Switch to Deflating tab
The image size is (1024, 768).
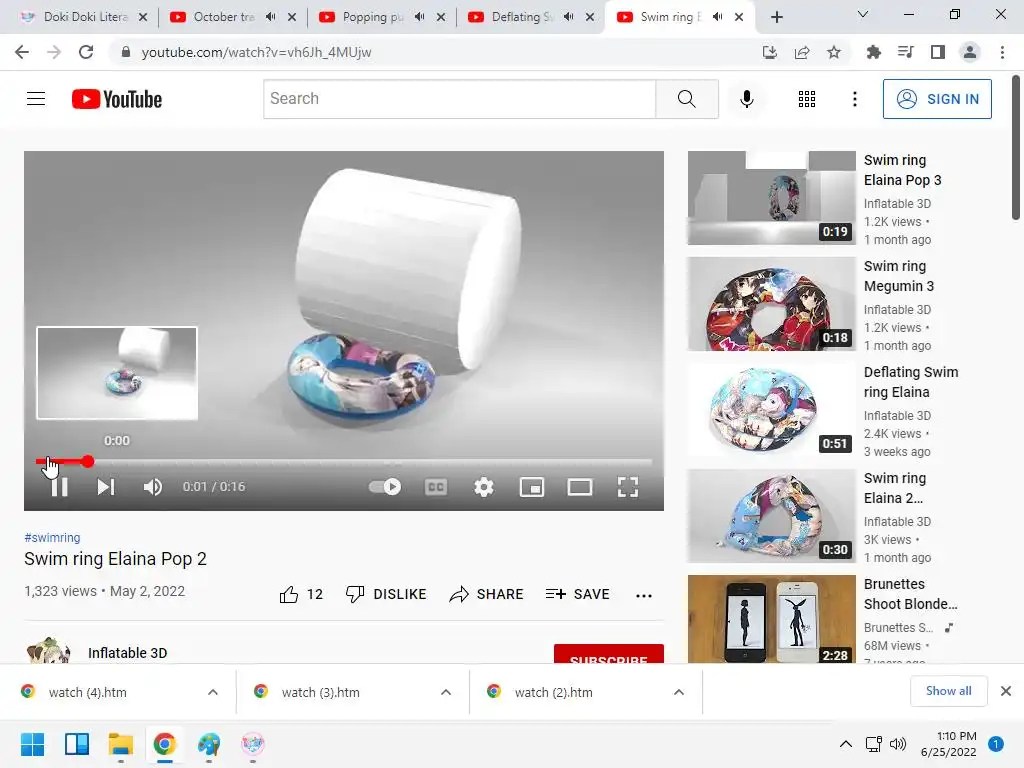pos(521,17)
